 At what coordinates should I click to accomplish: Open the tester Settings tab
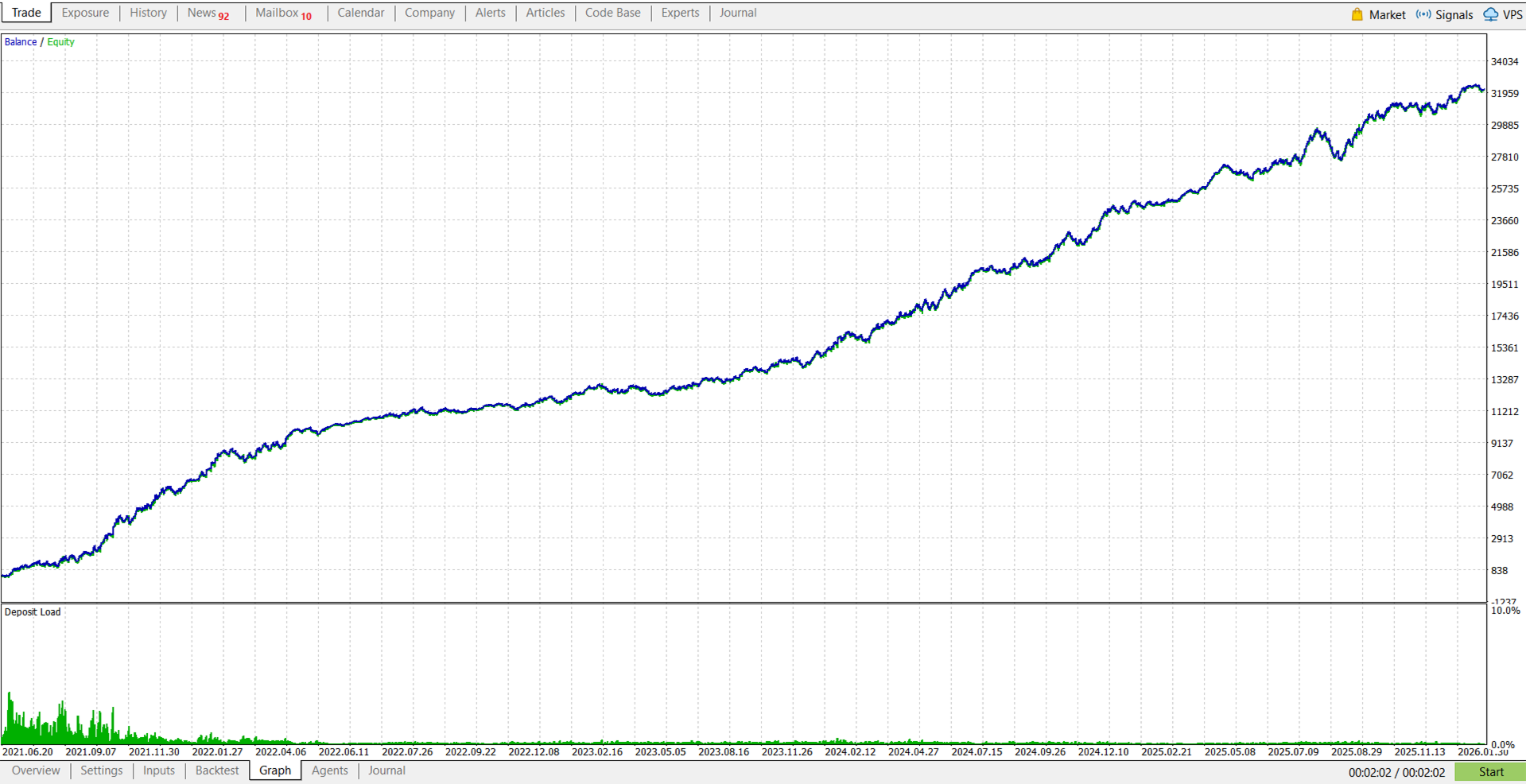(x=101, y=770)
